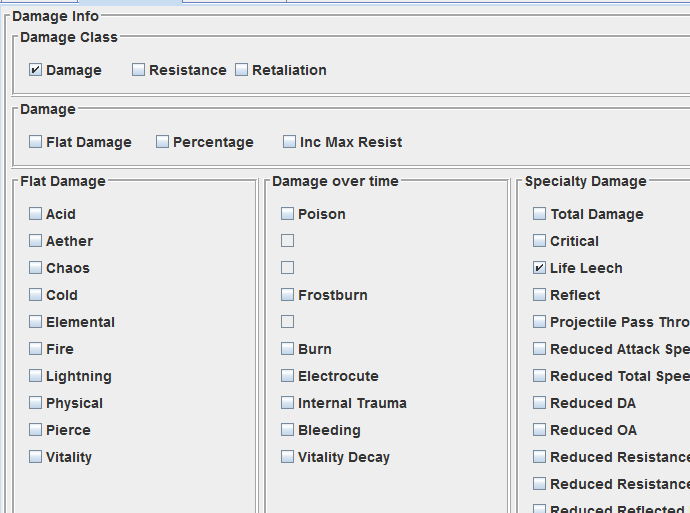Viewport: 690px width, 513px height.
Task: Enable the Flat Damage option
Action: [x=36, y=142]
